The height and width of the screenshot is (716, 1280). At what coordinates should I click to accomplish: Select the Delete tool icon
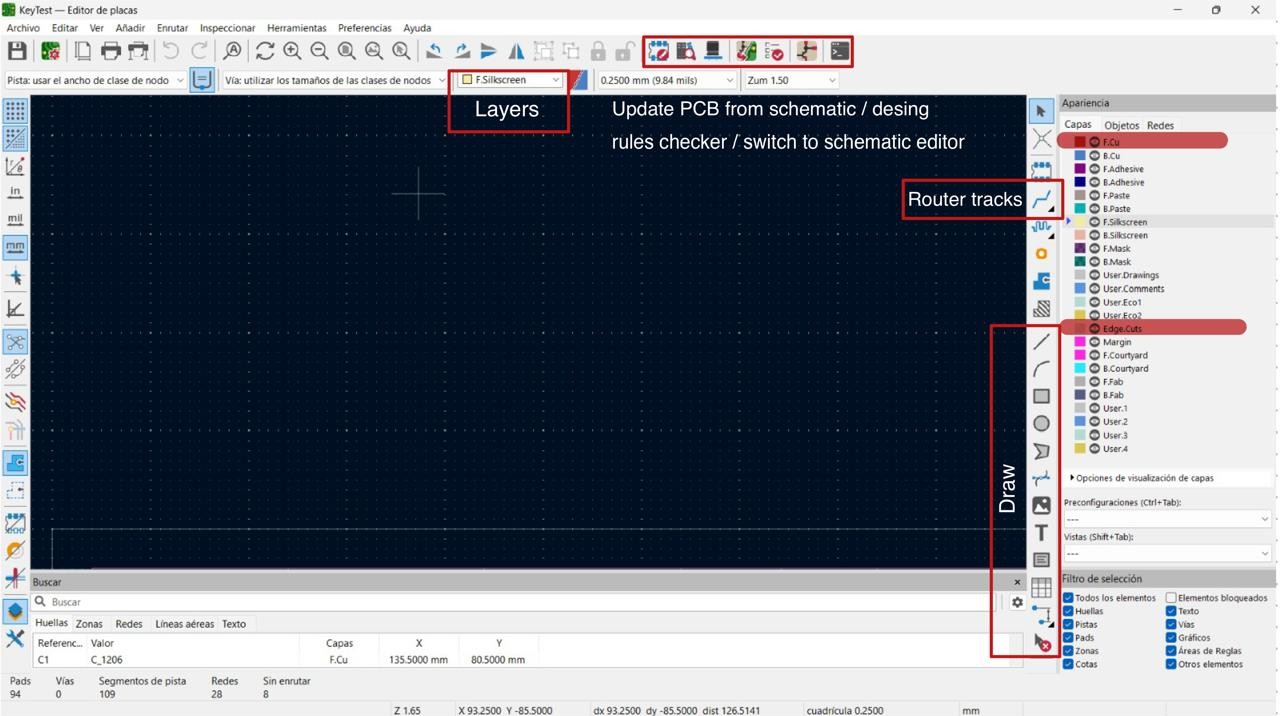[x=1041, y=643]
